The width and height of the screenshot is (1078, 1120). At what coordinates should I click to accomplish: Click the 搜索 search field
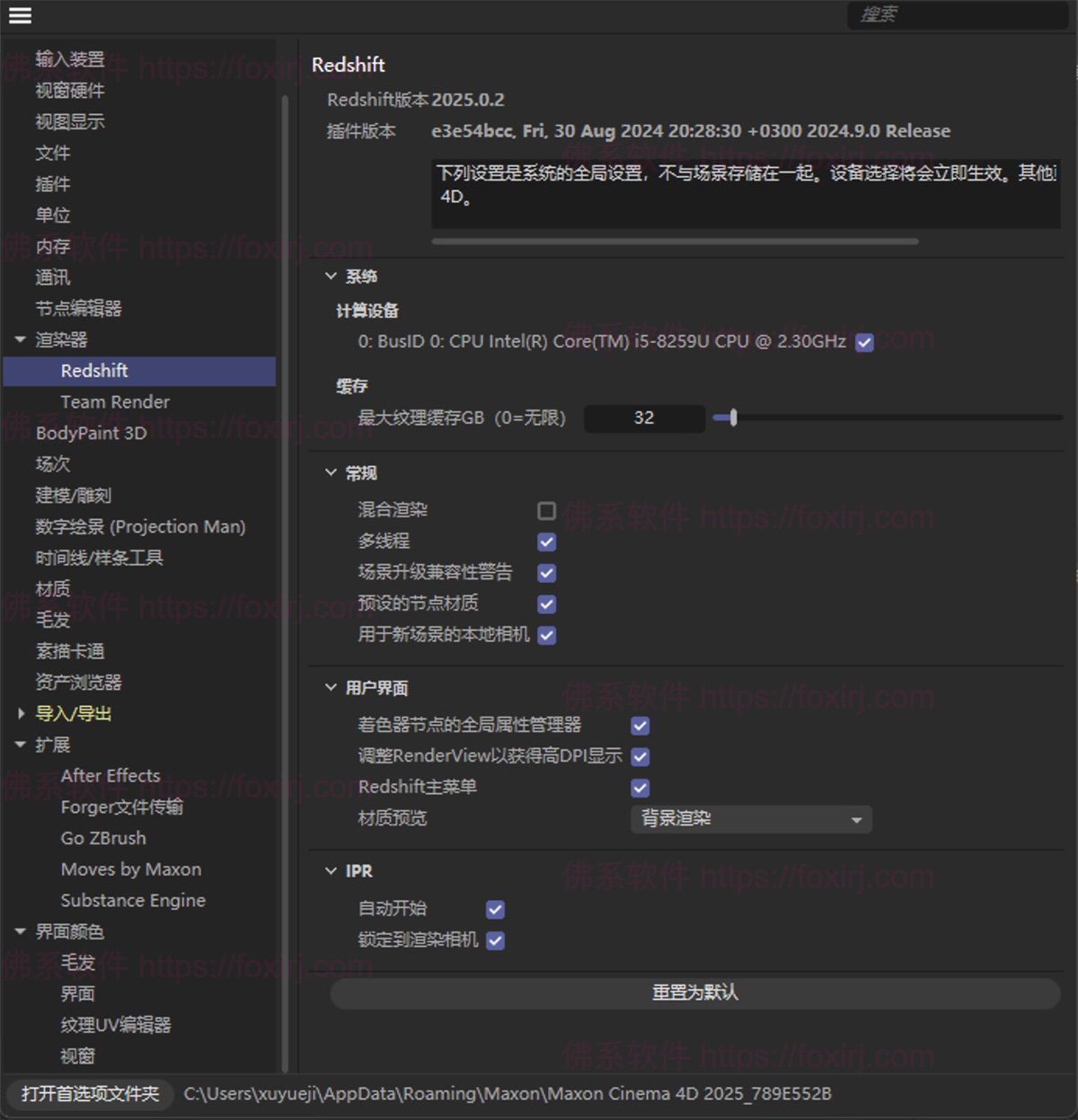(957, 15)
